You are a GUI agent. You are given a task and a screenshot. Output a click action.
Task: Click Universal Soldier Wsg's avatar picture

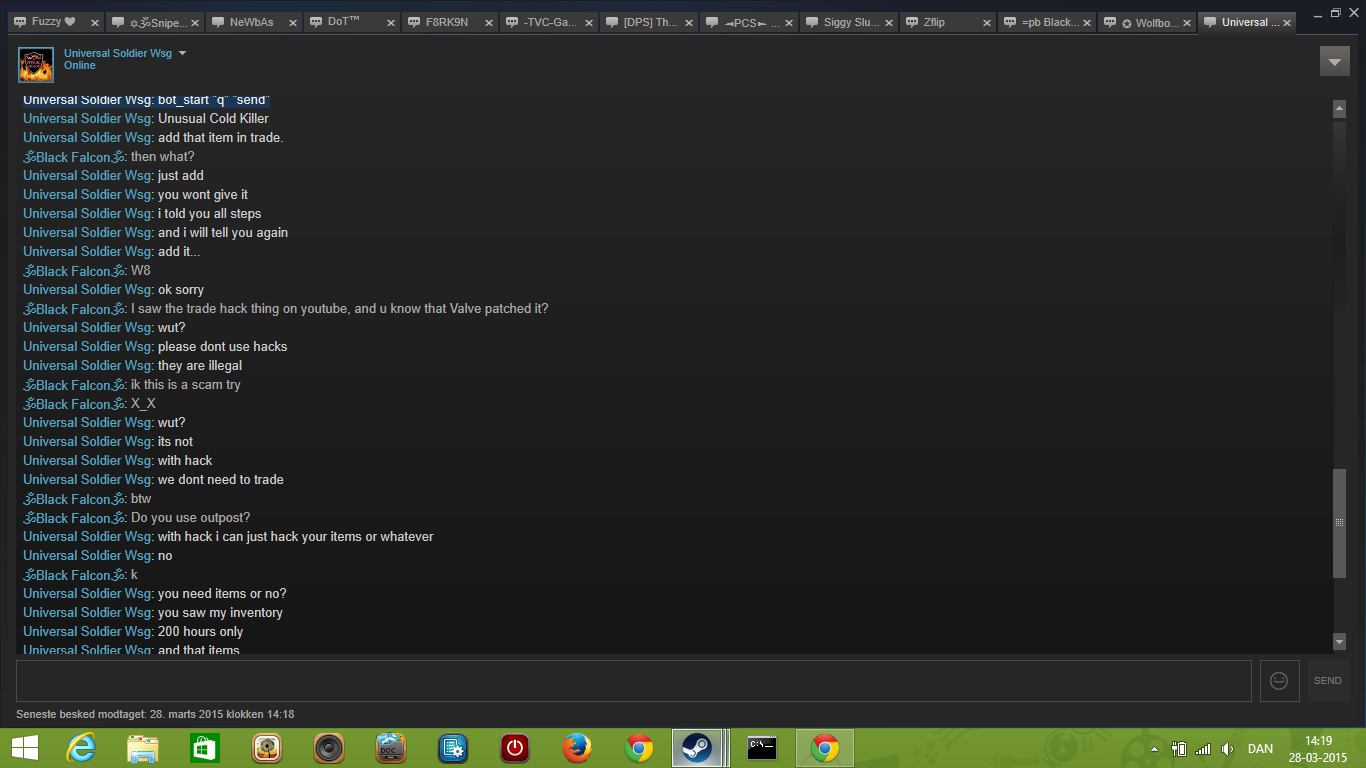click(36, 64)
